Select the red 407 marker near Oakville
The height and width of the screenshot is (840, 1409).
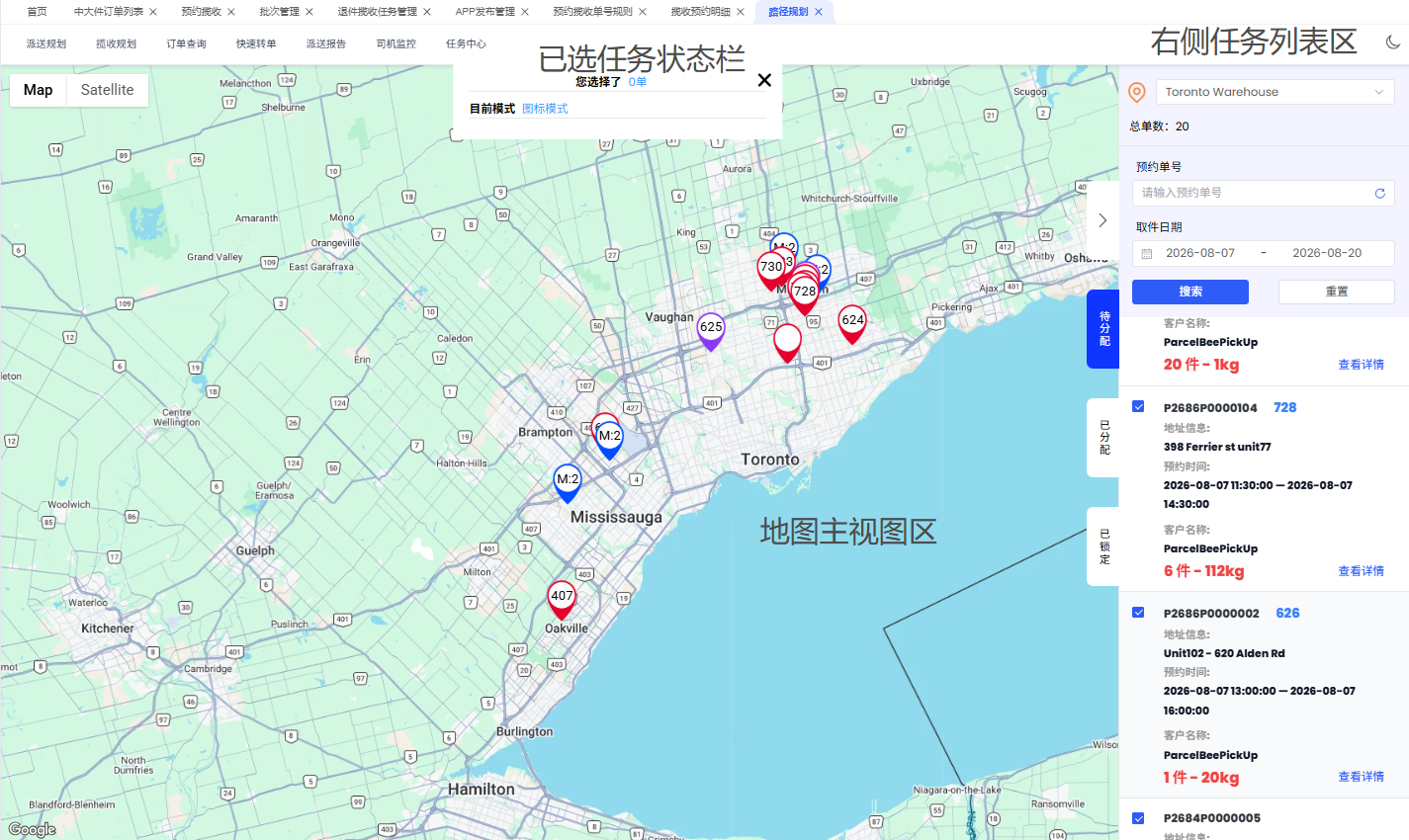[562, 600]
